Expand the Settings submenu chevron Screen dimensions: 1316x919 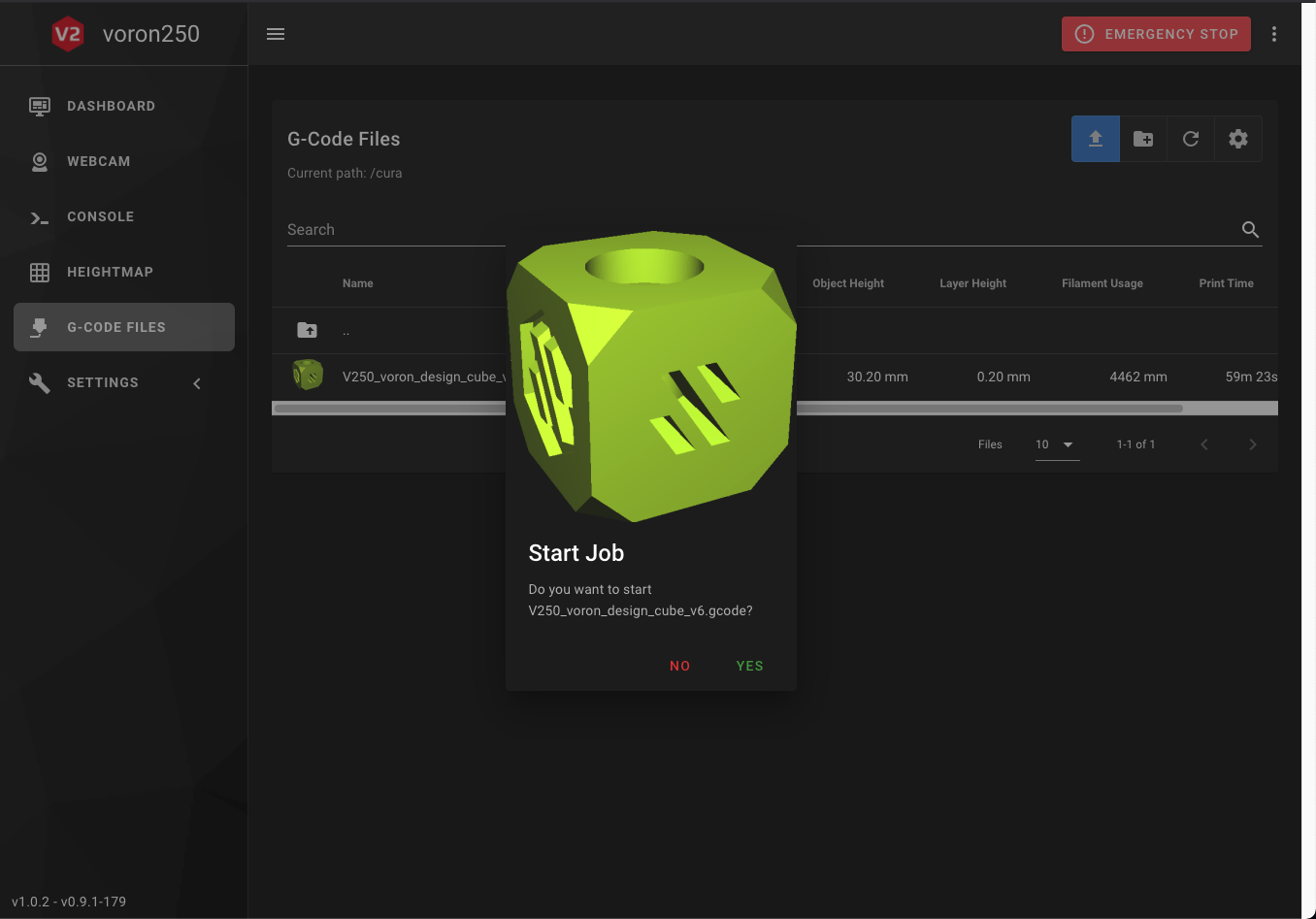coord(197,383)
